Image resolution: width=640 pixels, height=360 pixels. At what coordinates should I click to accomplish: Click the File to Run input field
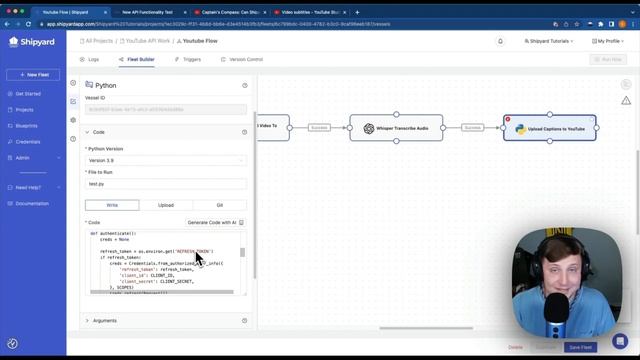point(166,184)
